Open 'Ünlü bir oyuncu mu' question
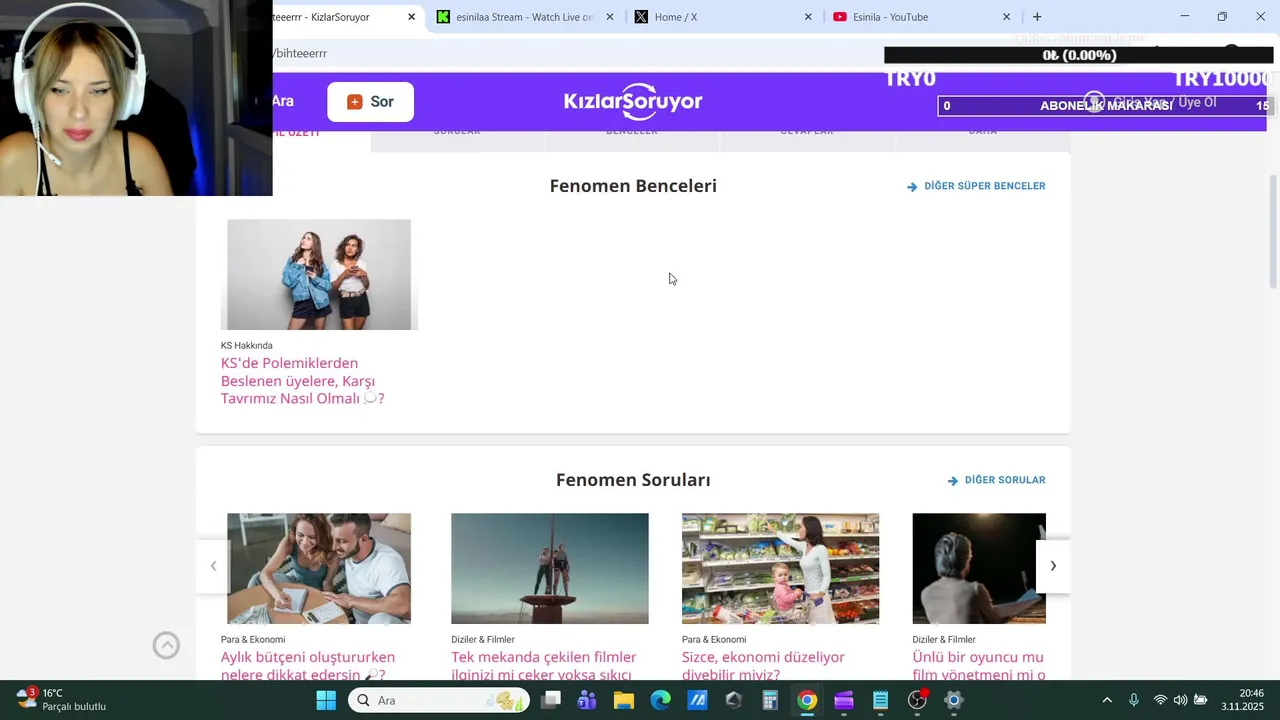 pyautogui.click(x=979, y=665)
